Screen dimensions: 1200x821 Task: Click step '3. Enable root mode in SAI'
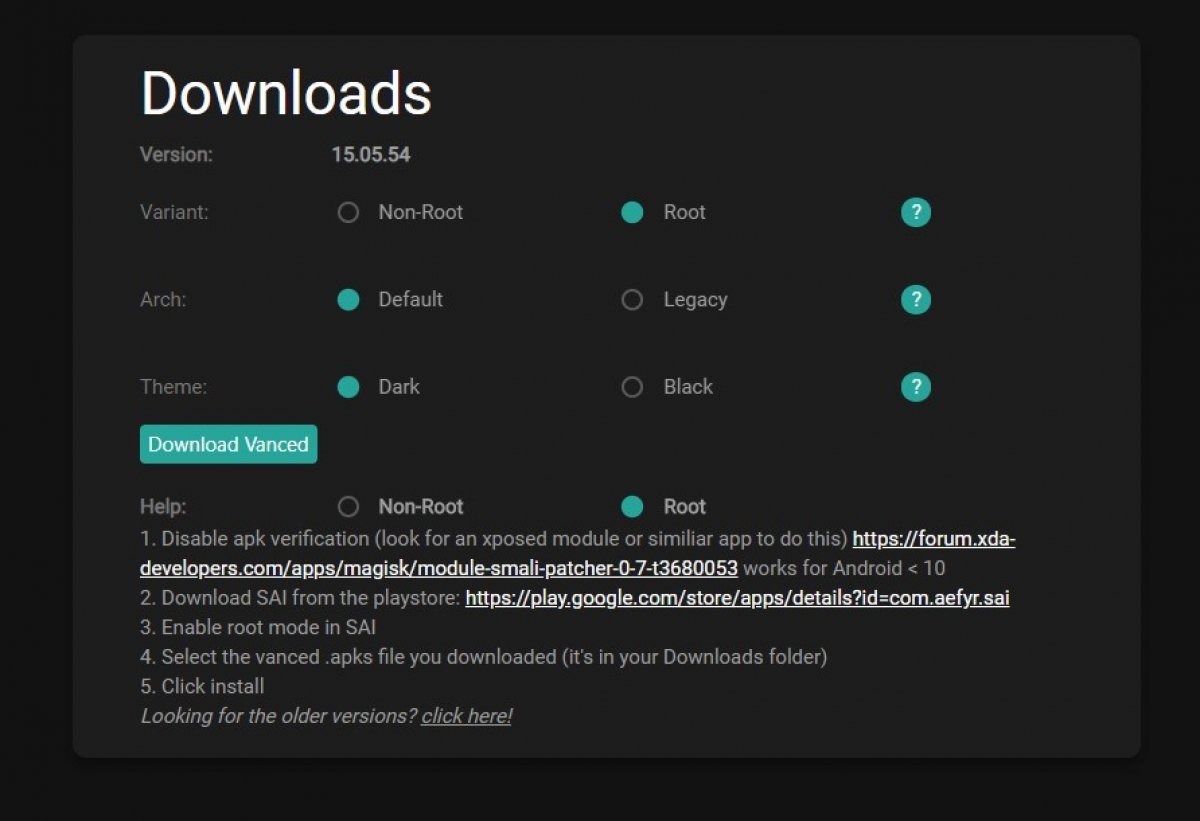click(258, 628)
